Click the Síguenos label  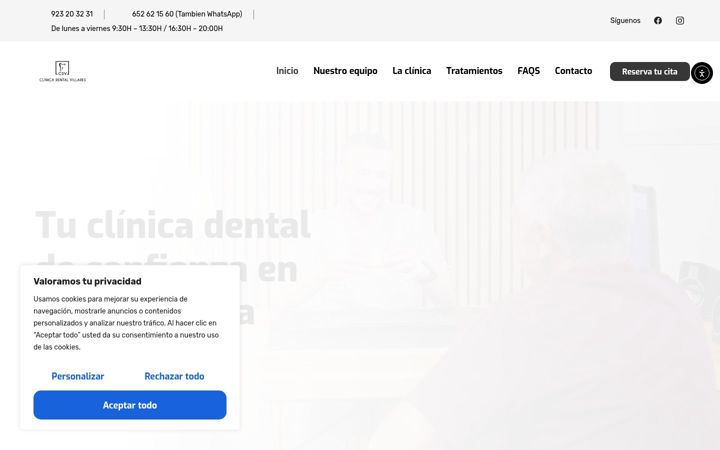click(x=625, y=21)
